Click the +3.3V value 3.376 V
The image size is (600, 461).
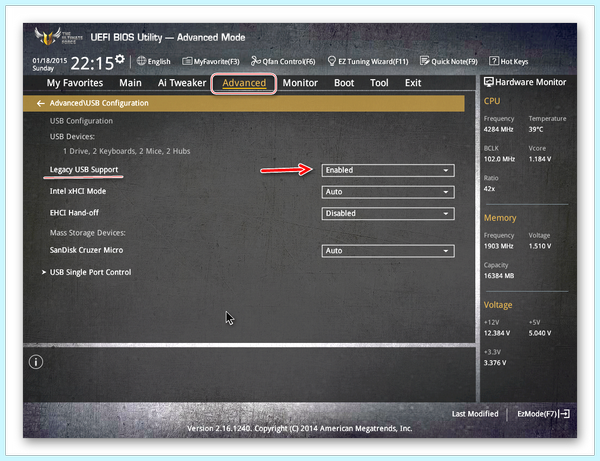495,363
